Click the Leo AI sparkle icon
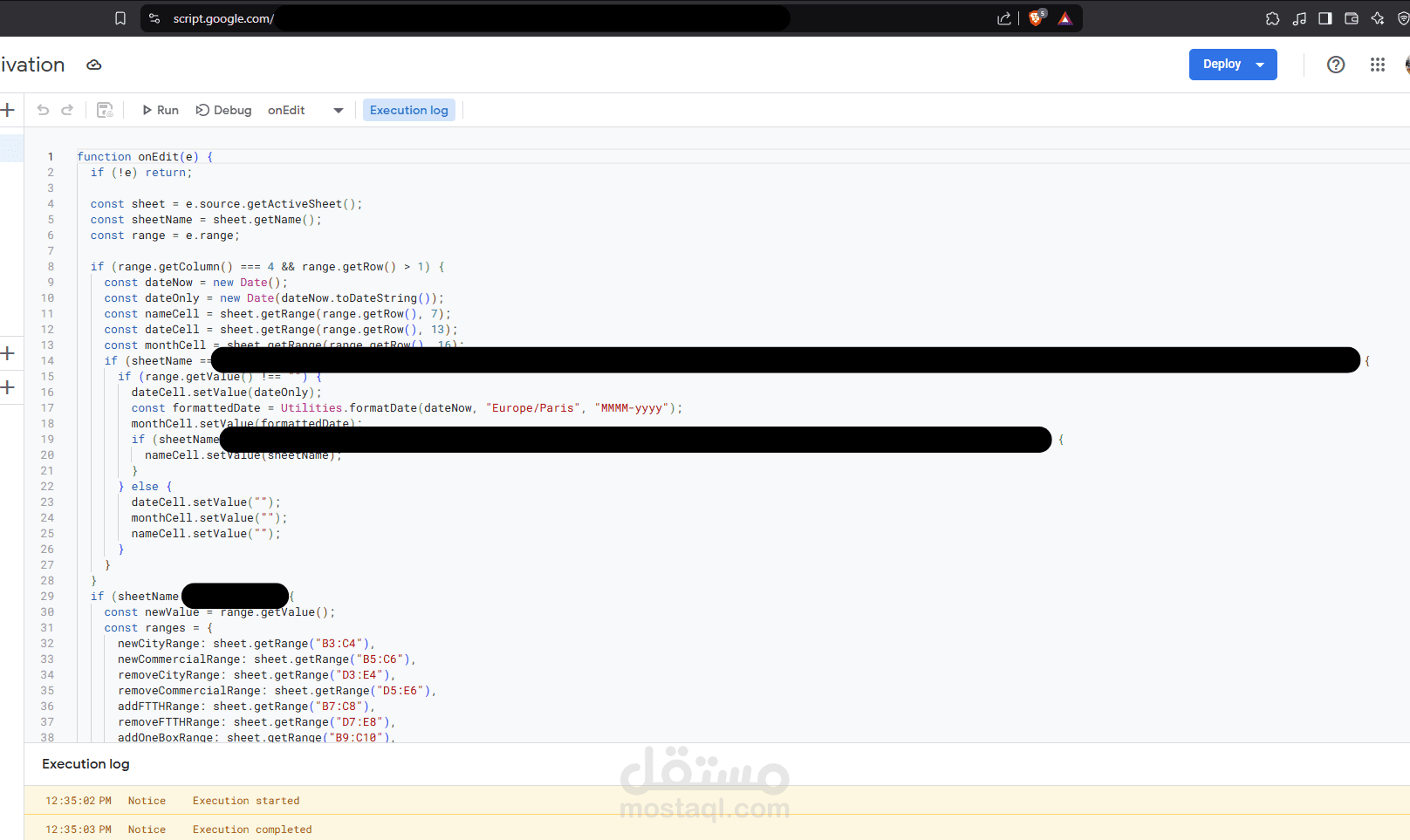Image resolution: width=1410 pixels, height=840 pixels. click(1378, 18)
